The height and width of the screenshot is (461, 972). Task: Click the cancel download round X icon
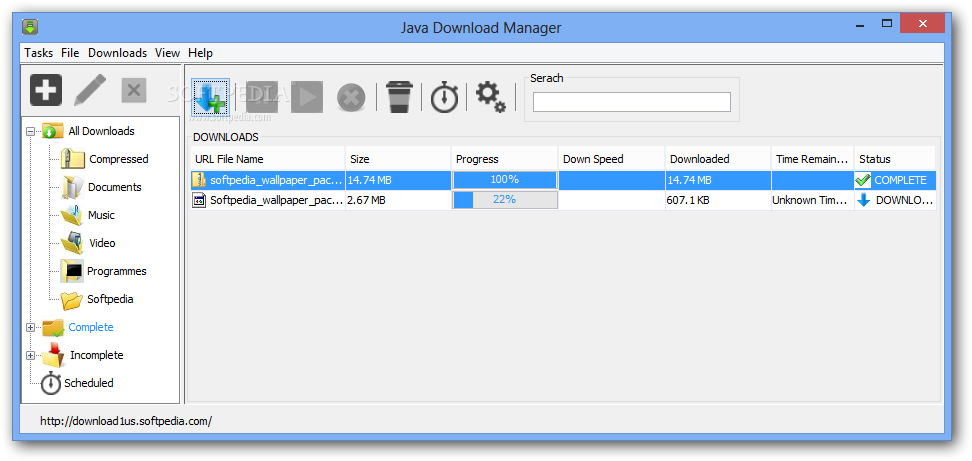[x=351, y=98]
